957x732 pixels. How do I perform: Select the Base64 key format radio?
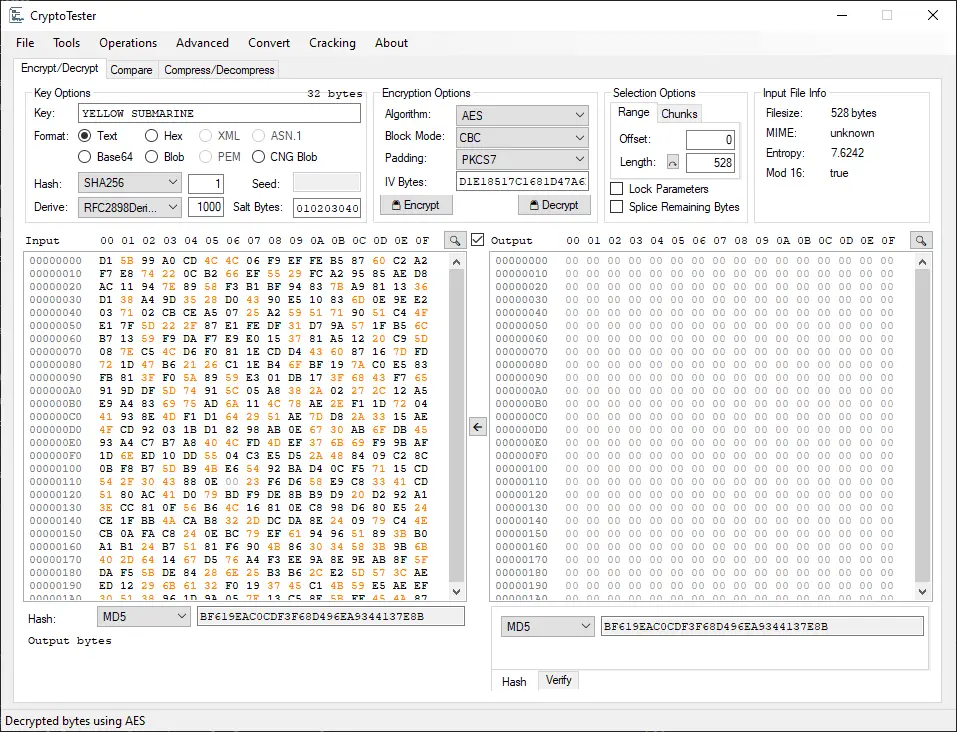(85, 157)
